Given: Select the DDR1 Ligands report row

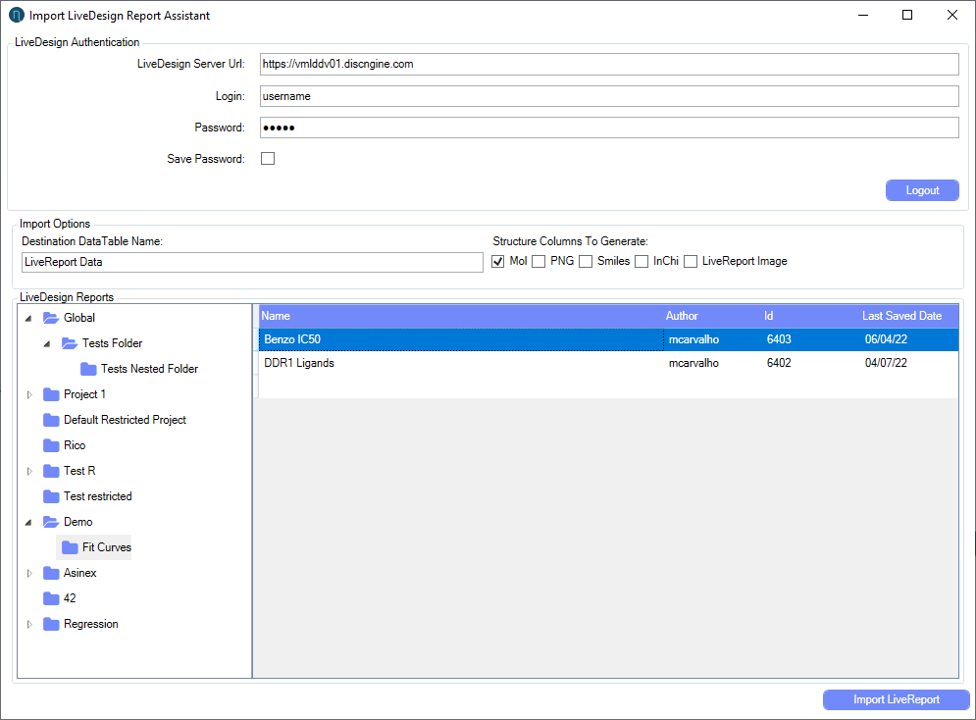Looking at the screenshot, I should 608,363.
